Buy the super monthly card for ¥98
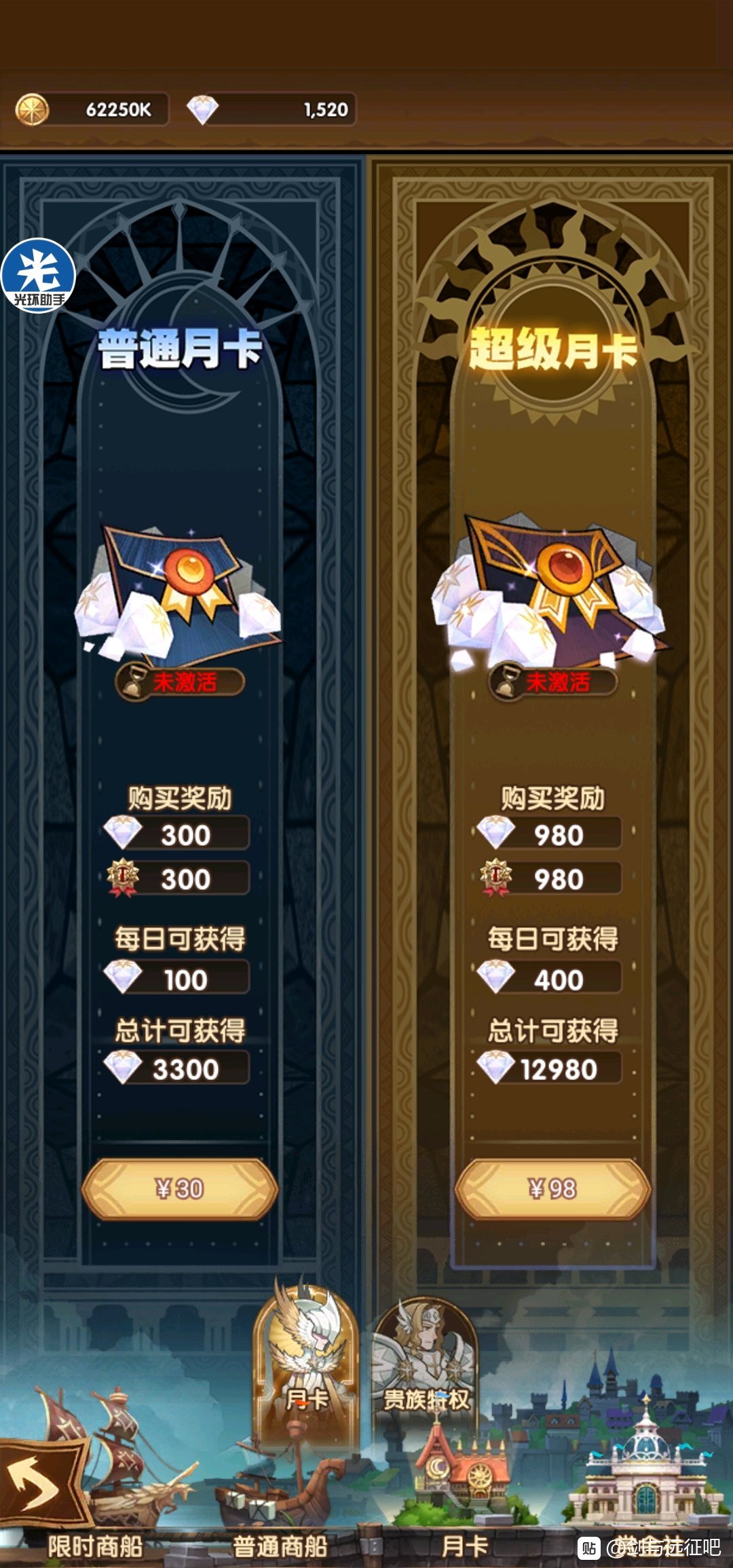This screenshot has width=733, height=1568. [x=552, y=1189]
